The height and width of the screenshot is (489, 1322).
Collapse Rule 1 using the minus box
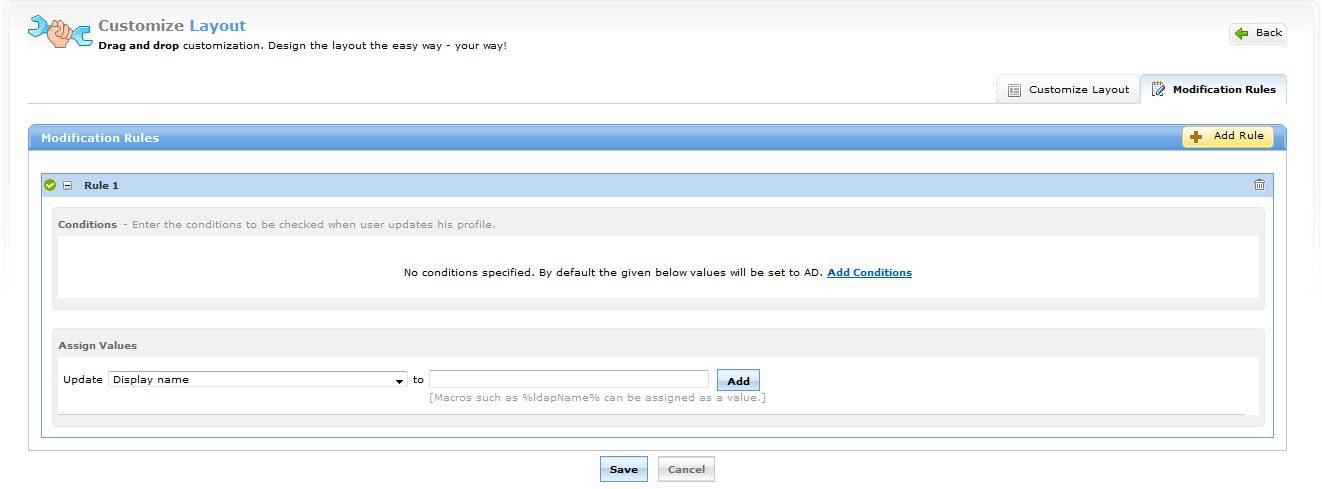pos(67,185)
